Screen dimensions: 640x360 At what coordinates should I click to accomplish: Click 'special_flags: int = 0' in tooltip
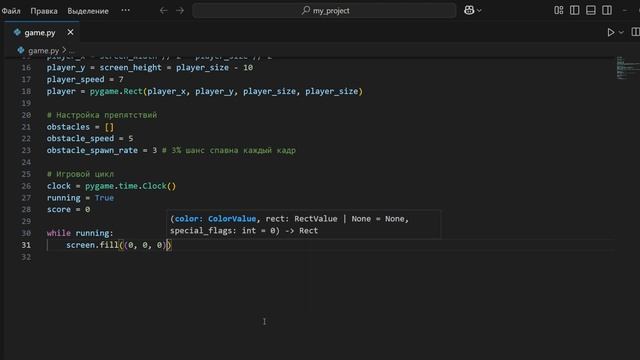click(x=223, y=231)
